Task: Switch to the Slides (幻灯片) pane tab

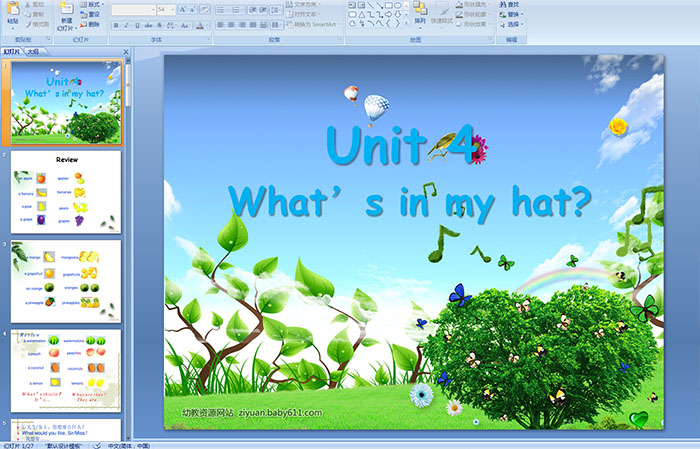Action: coord(12,52)
